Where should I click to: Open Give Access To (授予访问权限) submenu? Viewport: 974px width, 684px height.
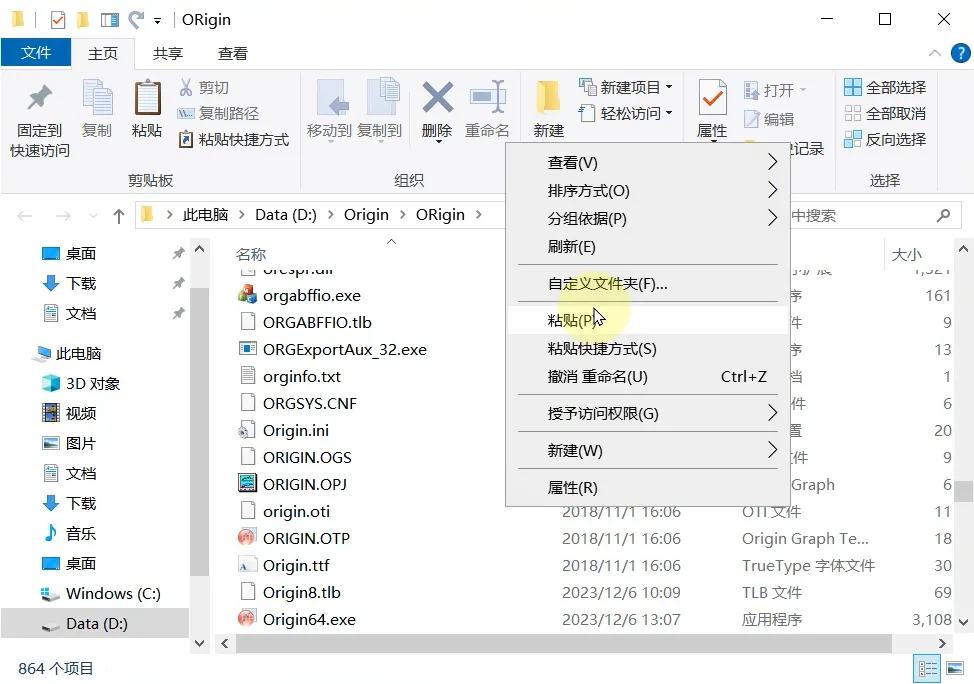tap(648, 414)
